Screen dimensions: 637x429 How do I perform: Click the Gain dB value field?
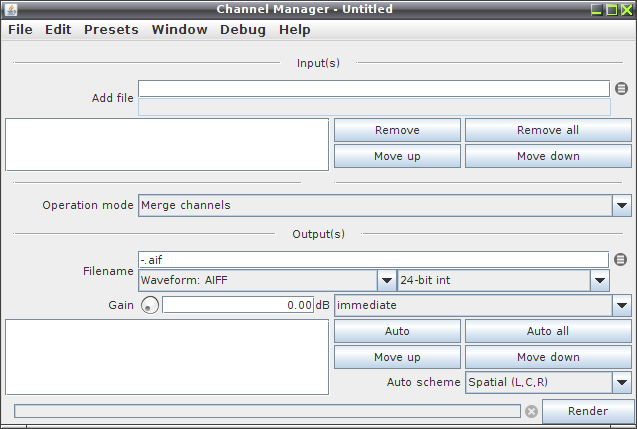coord(238,305)
